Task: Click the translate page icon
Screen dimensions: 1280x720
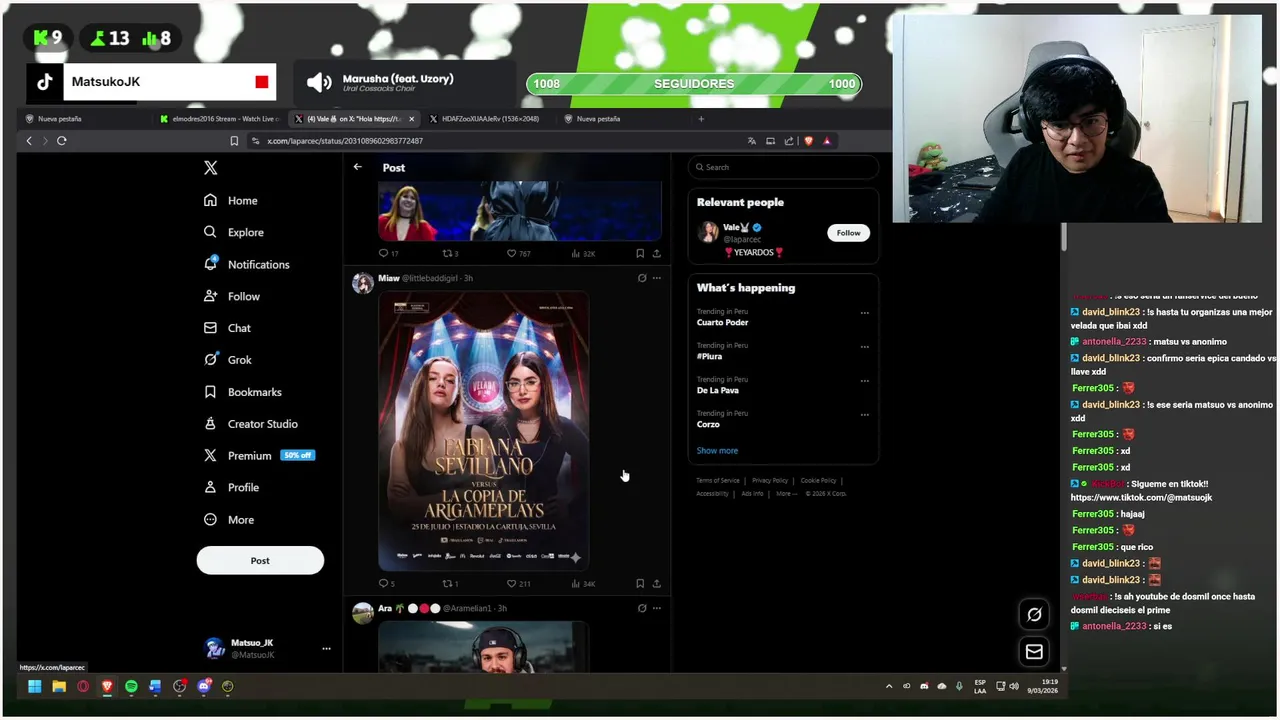Action: (x=751, y=141)
